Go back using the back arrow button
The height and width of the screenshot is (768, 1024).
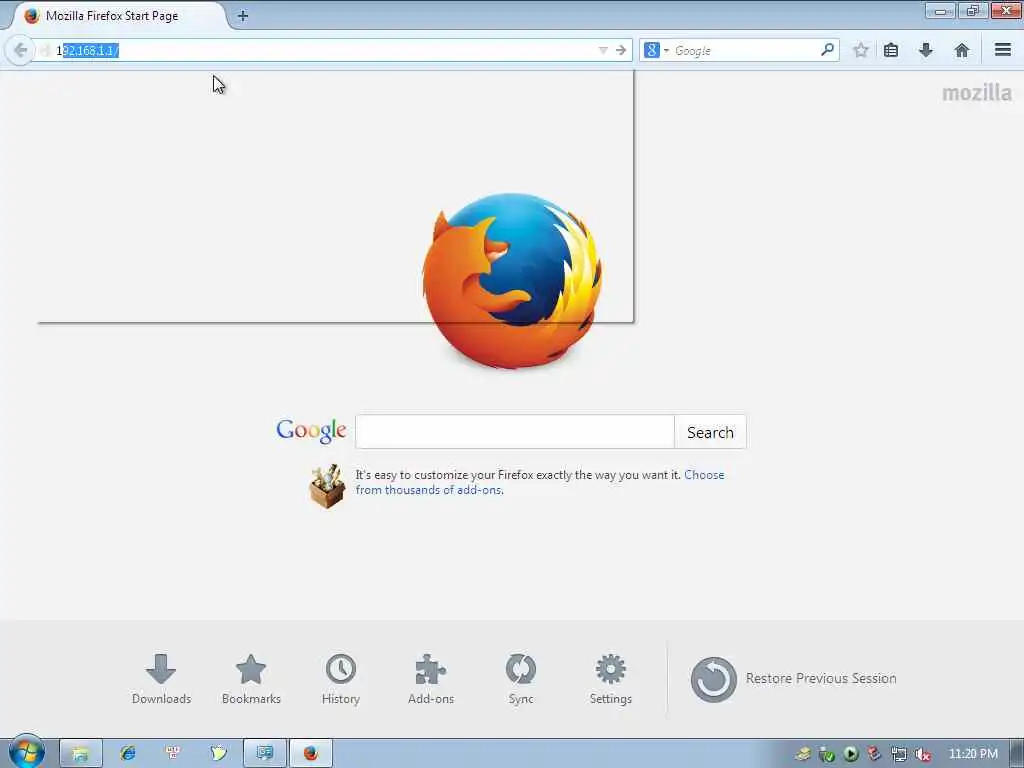click(20, 50)
